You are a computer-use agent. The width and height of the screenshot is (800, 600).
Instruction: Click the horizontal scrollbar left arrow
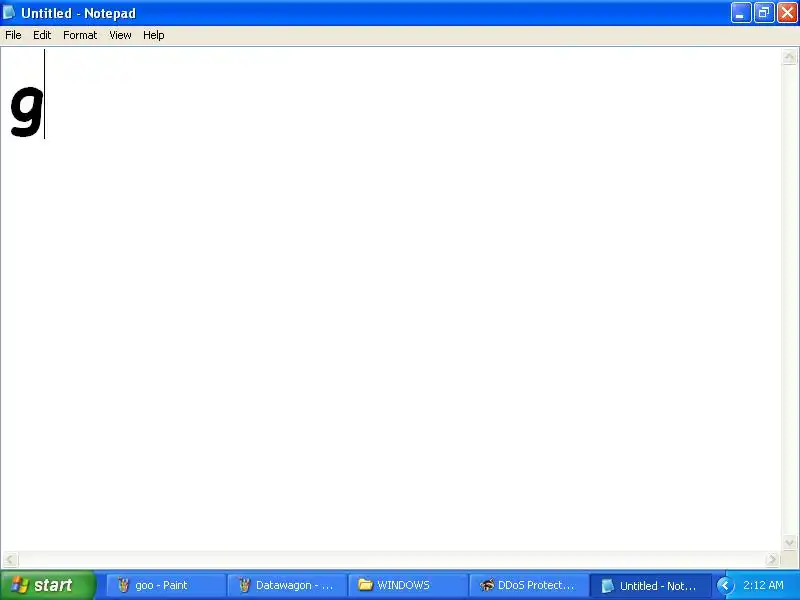[10, 559]
